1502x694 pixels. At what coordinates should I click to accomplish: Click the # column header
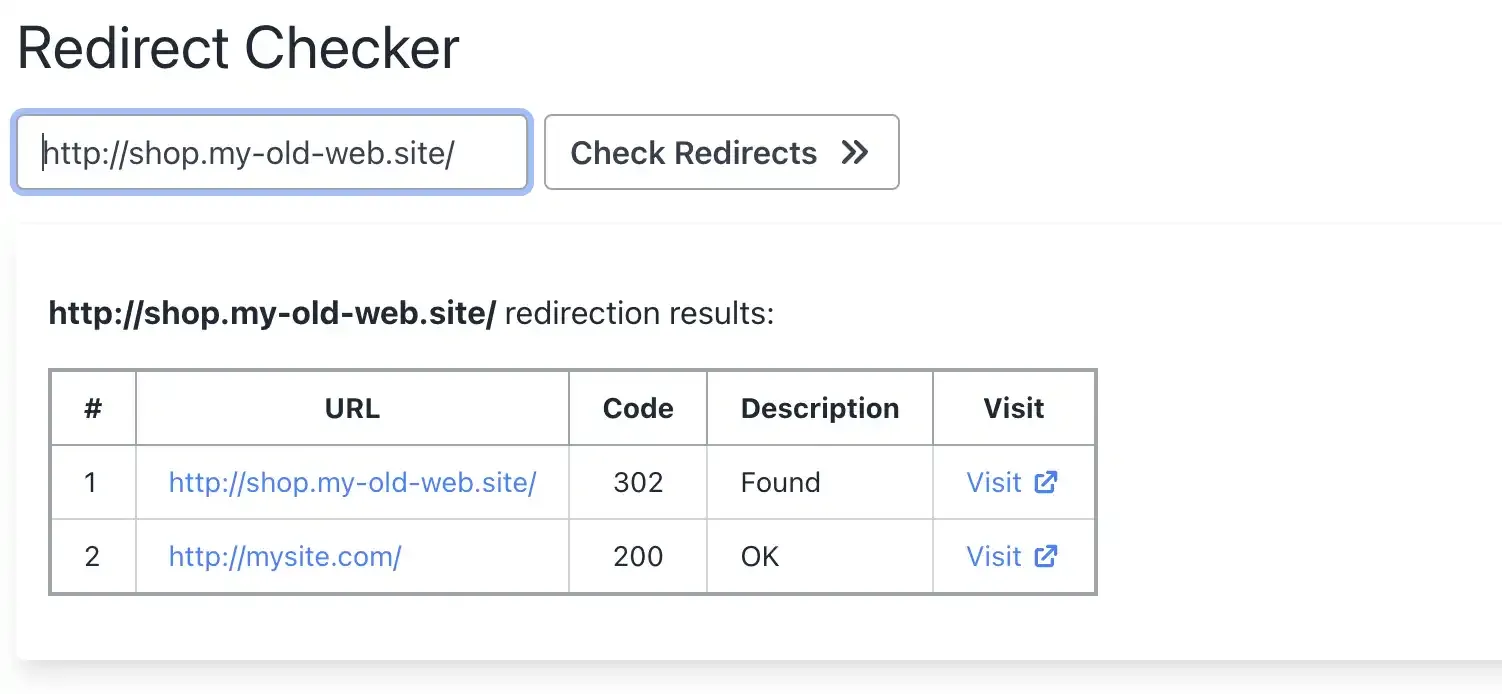(x=92, y=408)
